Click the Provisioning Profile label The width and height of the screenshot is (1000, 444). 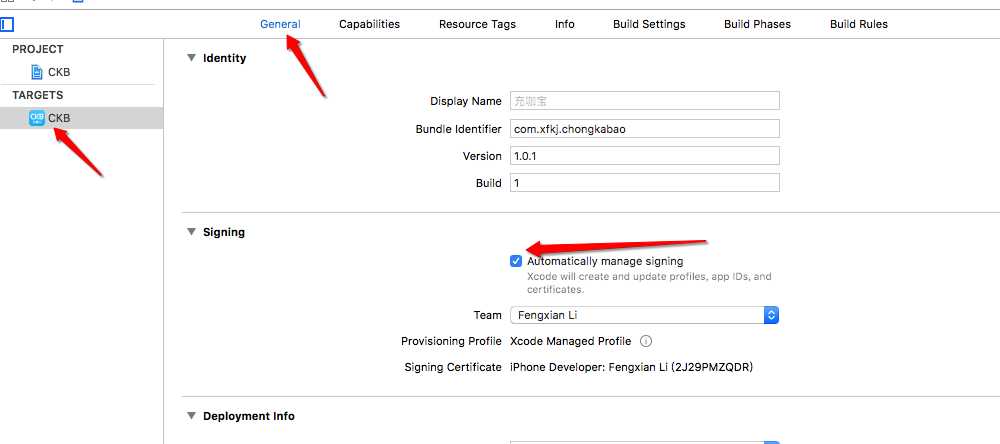pos(451,341)
